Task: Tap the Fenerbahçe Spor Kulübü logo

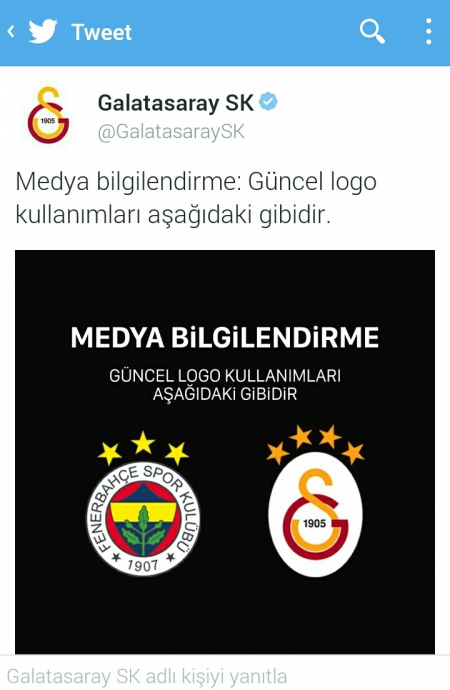Action: coord(143,519)
